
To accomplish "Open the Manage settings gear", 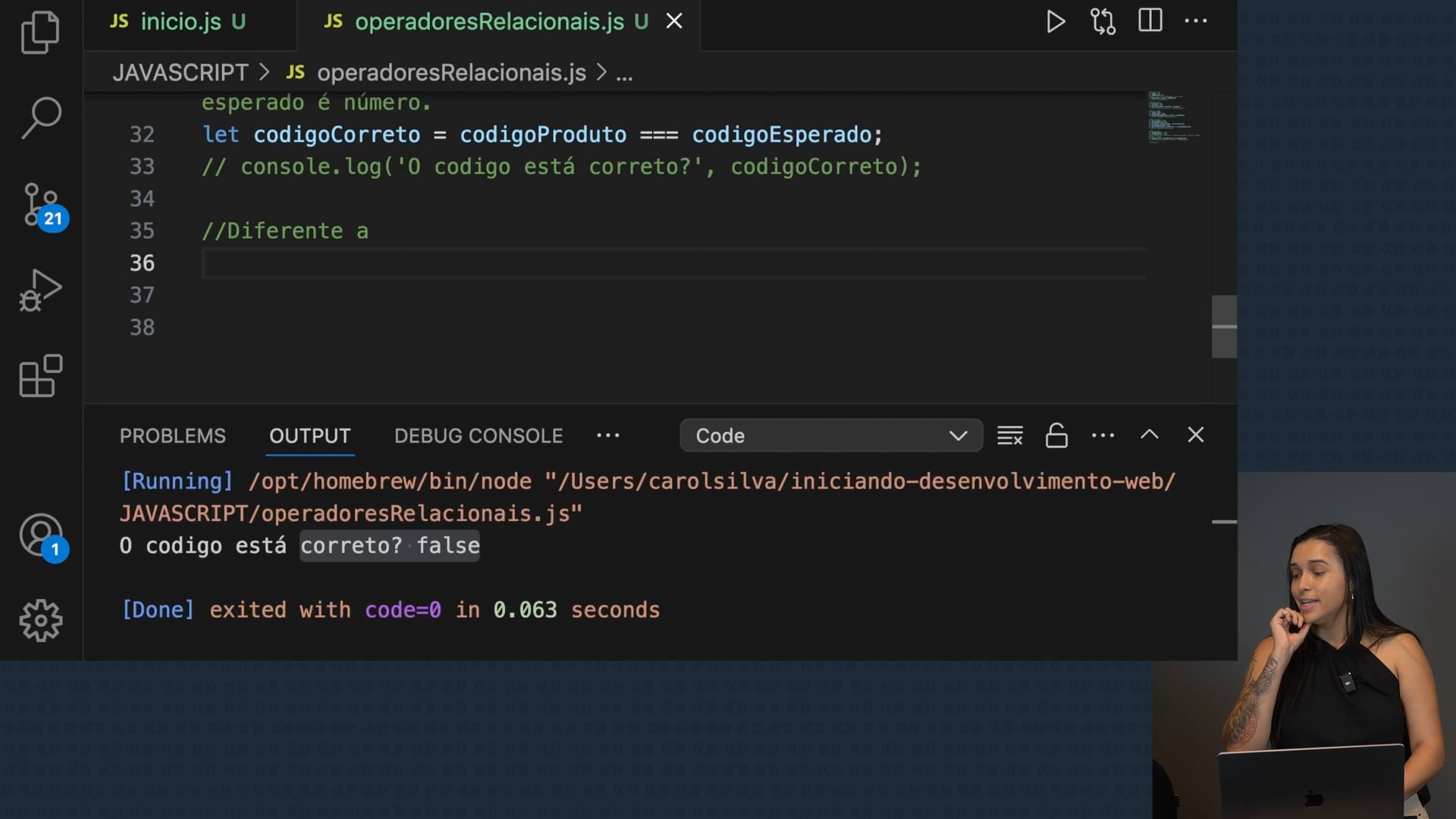I will [41, 620].
